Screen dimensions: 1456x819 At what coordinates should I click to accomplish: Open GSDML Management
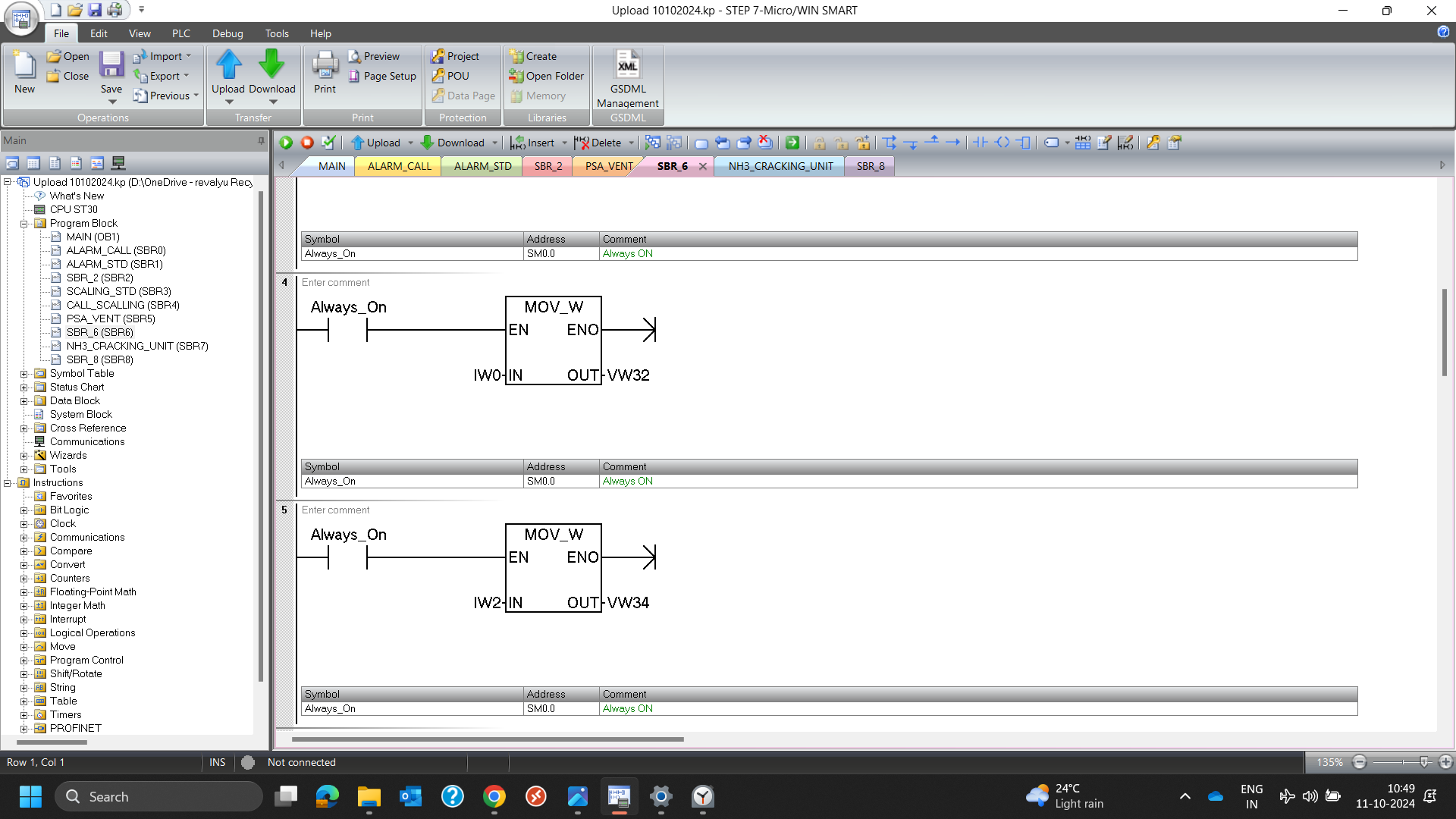pyautogui.click(x=628, y=79)
